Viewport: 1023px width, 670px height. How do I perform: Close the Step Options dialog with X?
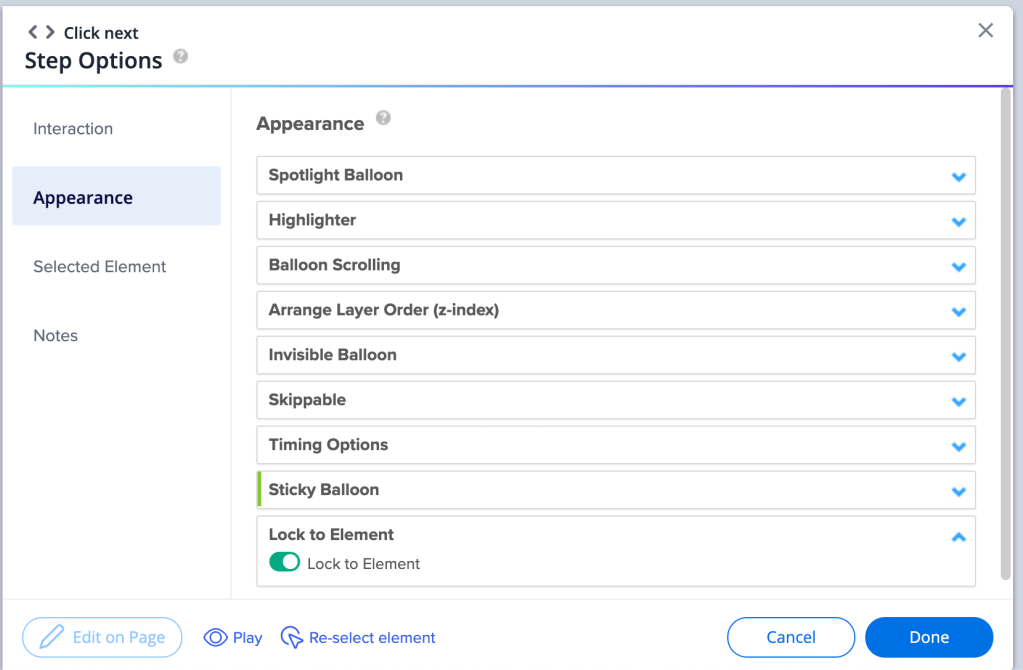pyautogui.click(x=985, y=31)
